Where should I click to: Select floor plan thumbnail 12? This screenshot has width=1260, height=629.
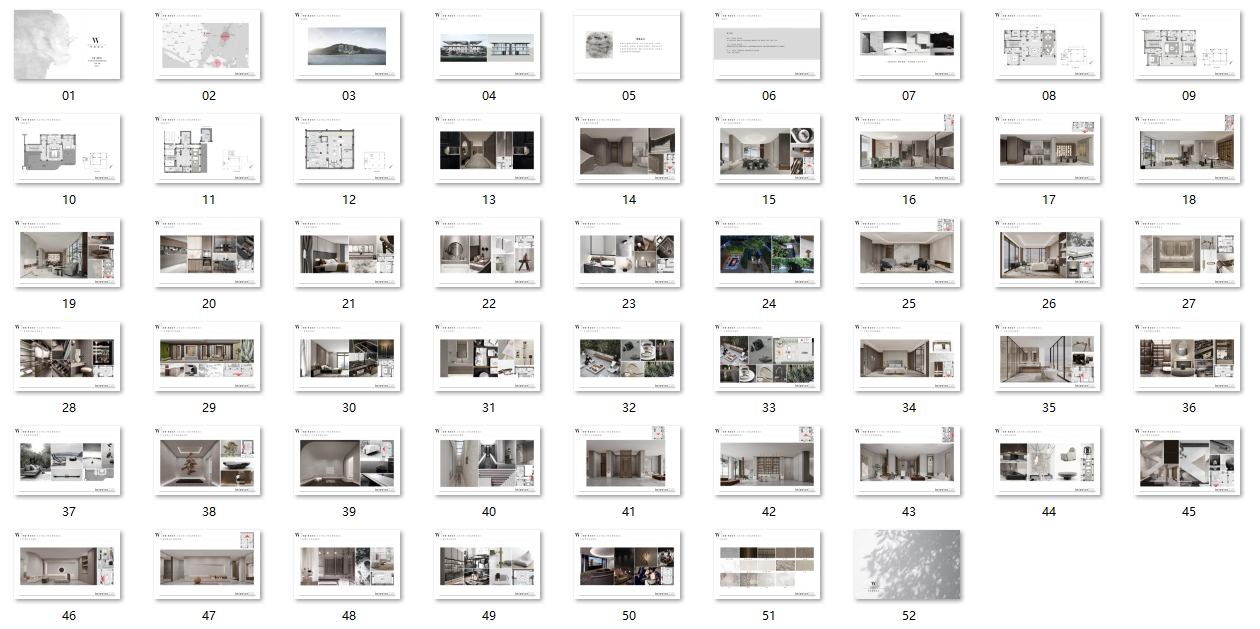click(x=348, y=149)
